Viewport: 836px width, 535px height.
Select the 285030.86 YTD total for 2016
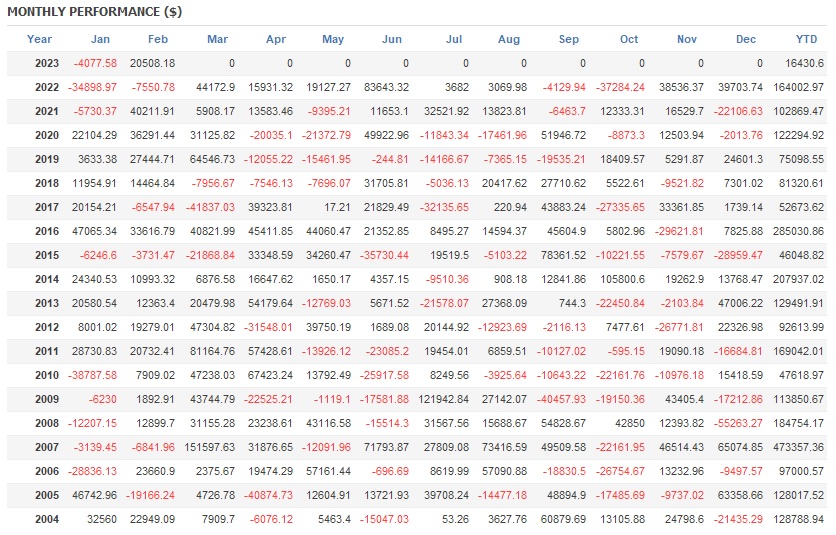tap(792, 229)
